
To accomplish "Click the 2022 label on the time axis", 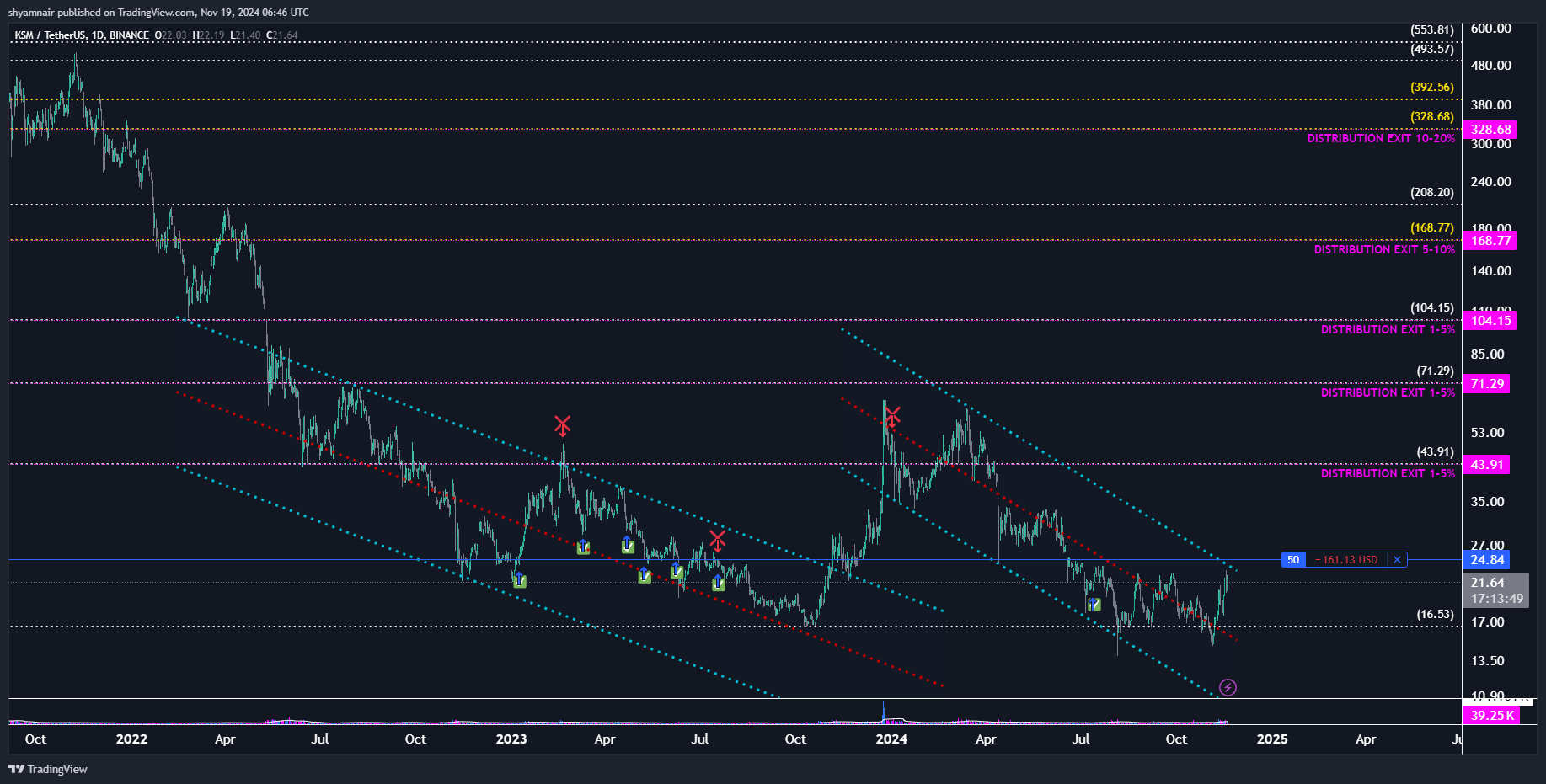I will pyautogui.click(x=131, y=739).
